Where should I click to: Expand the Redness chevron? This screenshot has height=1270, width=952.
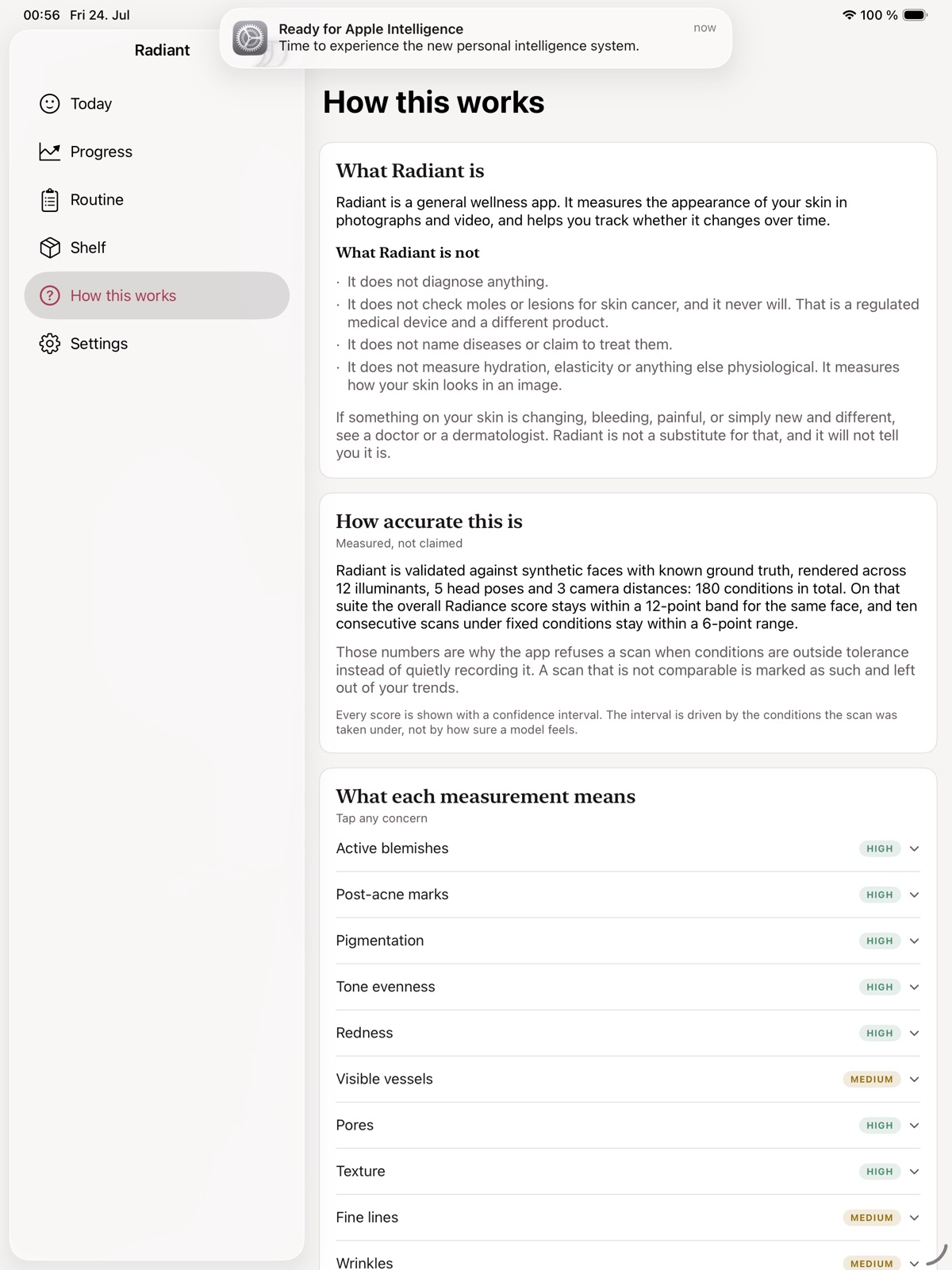(x=915, y=1033)
